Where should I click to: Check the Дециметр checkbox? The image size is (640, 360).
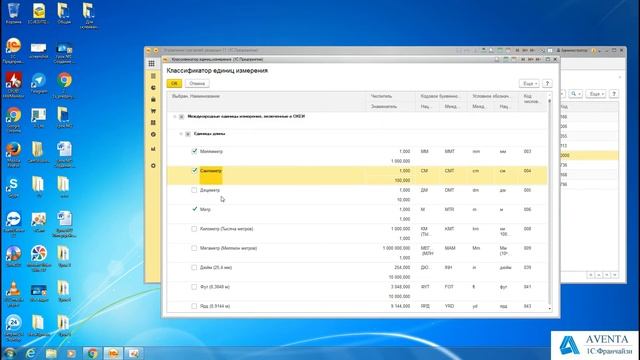tap(194, 190)
